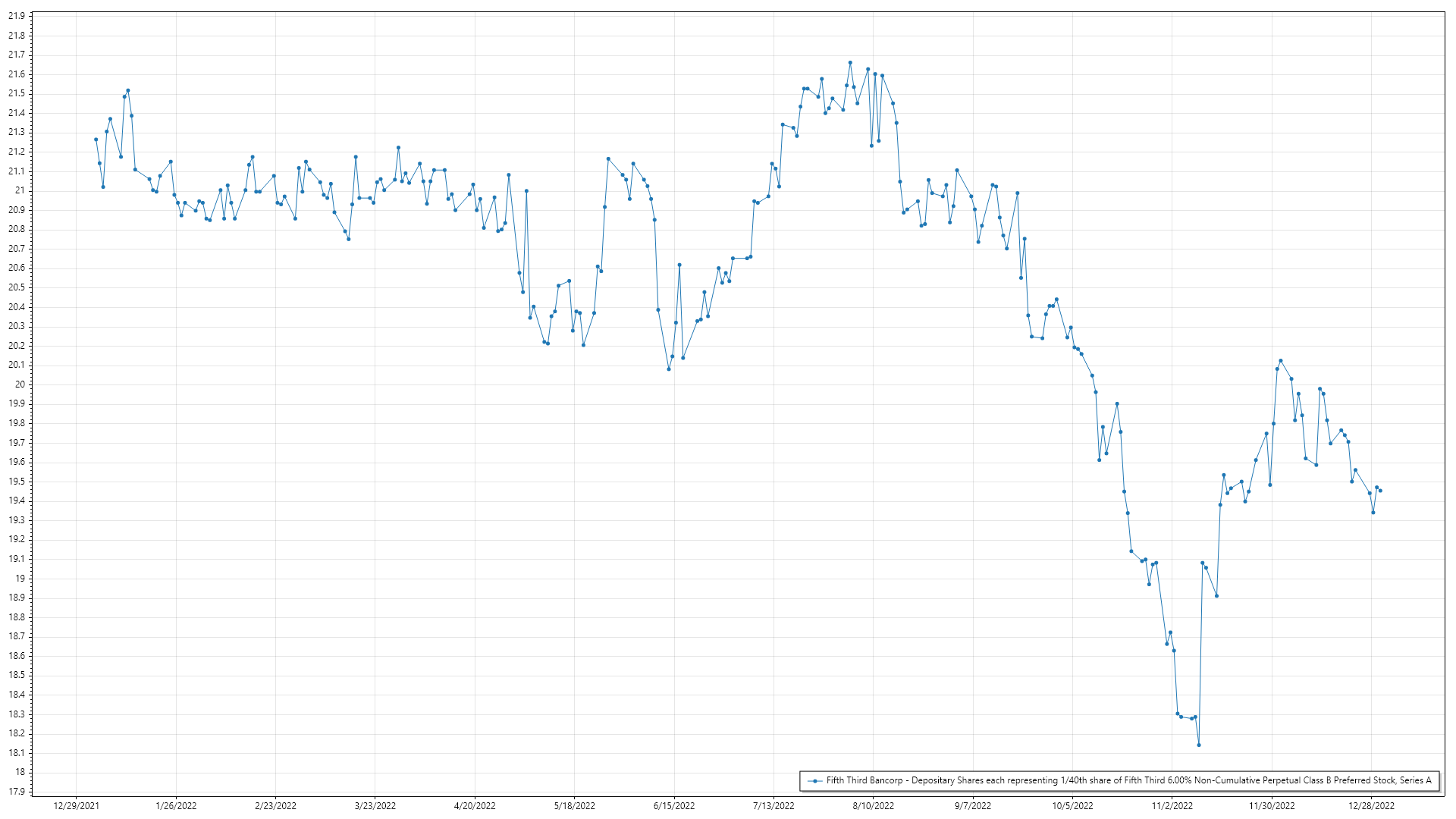This screenshot has width=1456, height=819.
Task: Select the 21 label on price axis
Action: [20, 190]
